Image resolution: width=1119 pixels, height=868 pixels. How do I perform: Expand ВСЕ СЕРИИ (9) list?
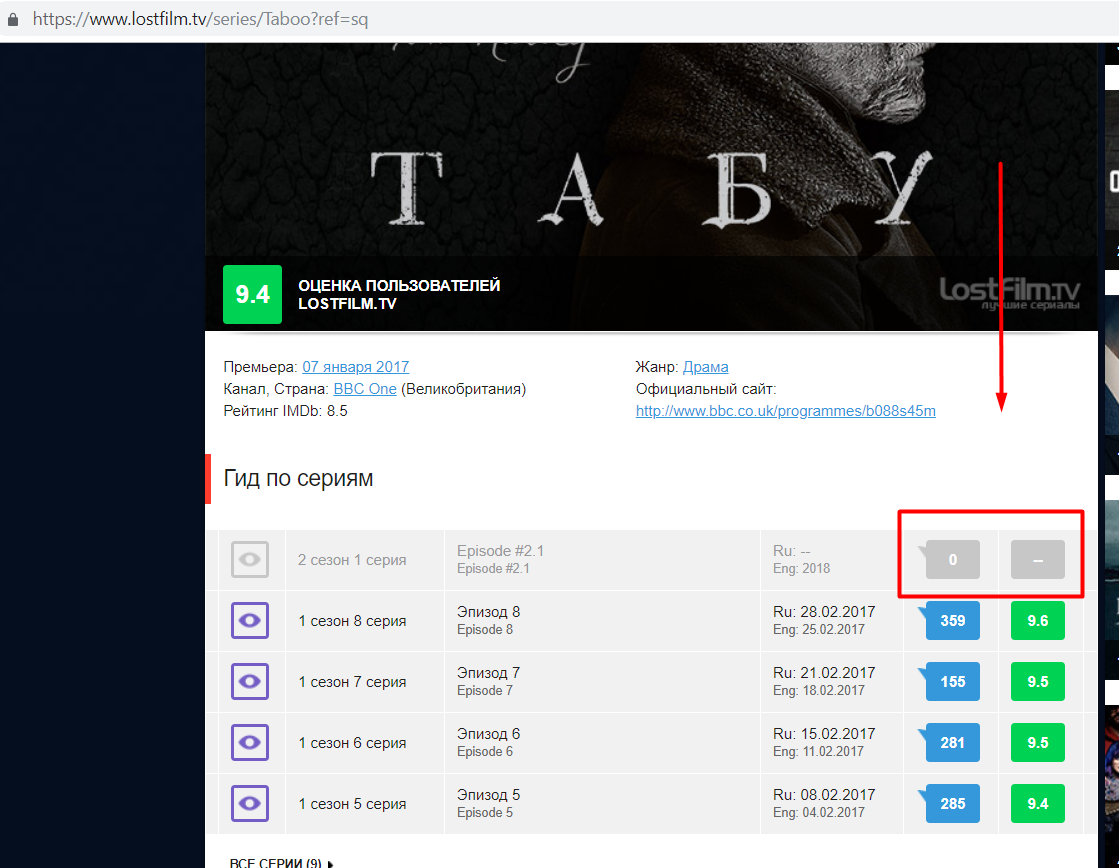pyautogui.click(x=281, y=862)
